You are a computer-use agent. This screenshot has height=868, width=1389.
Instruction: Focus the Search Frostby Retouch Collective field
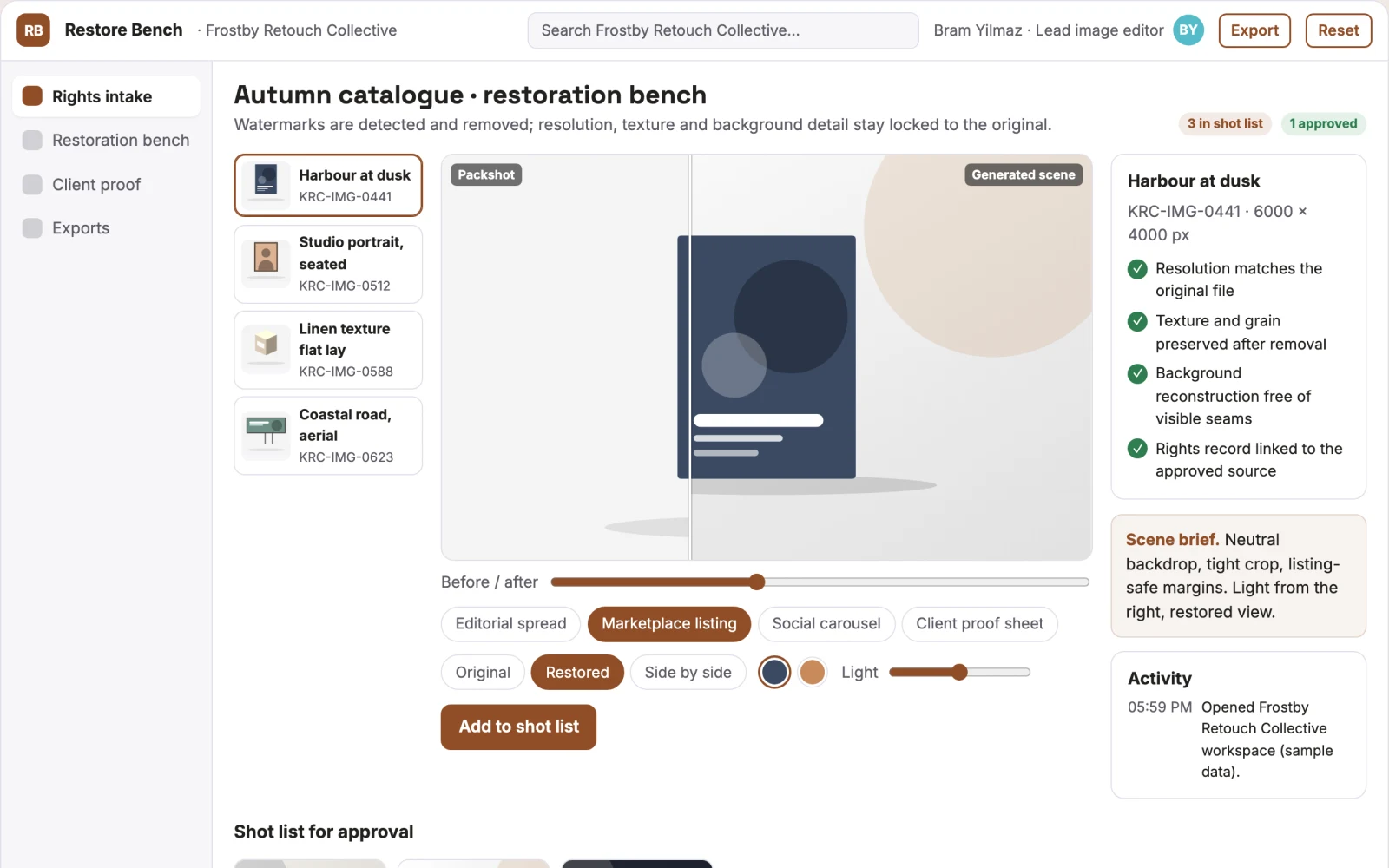click(723, 30)
